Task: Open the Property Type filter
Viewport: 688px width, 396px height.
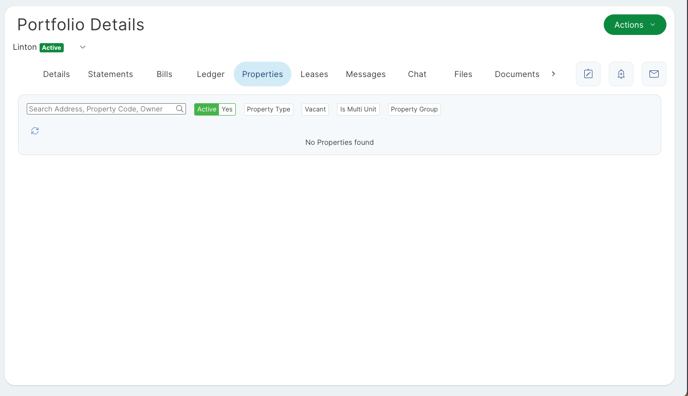Action: 269,109
